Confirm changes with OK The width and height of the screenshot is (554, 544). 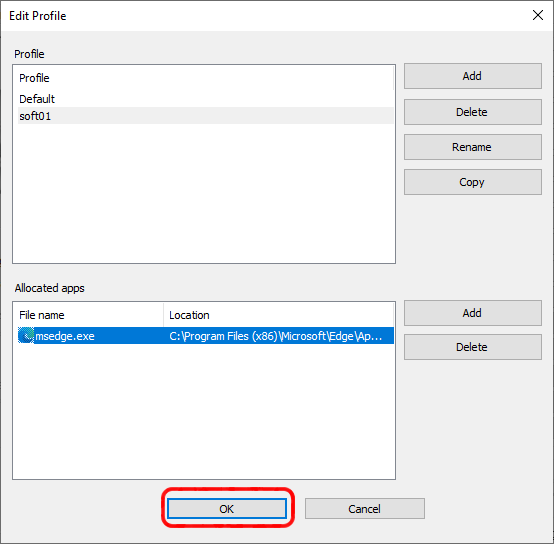point(226,509)
